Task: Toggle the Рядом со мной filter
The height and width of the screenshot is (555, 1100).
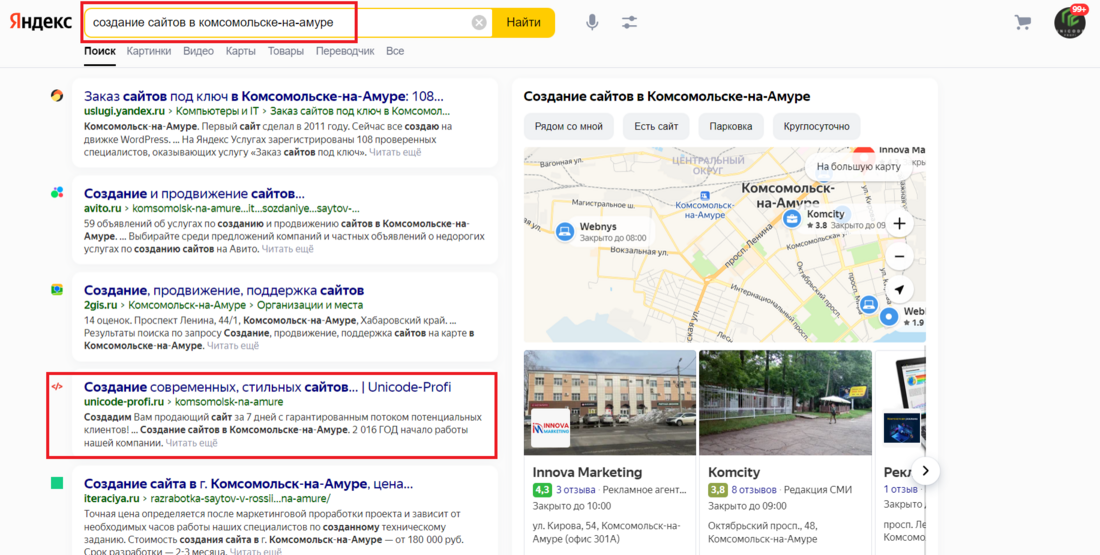Action: click(x=568, y=126)
